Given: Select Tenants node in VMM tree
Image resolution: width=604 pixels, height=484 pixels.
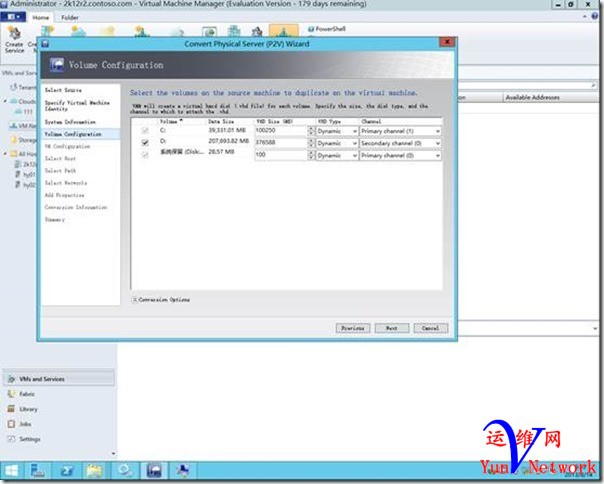Looking at the screenshot, I should point(23,87).
